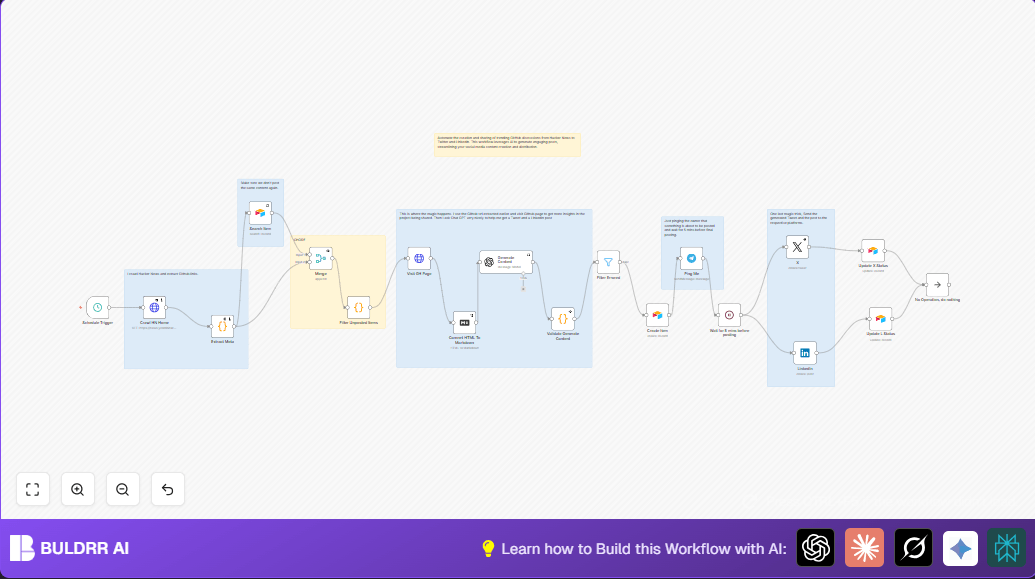Select the Extract Meta code node
The image size is (1035, 579).
tap(222, 326)
